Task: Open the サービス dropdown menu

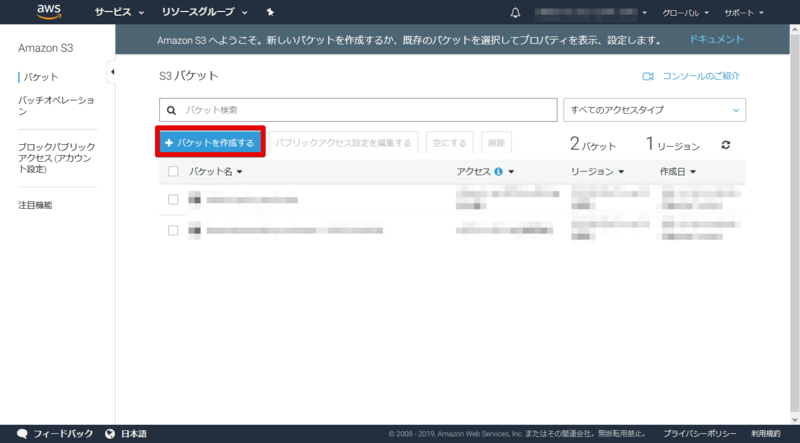Action: point(119,12)
